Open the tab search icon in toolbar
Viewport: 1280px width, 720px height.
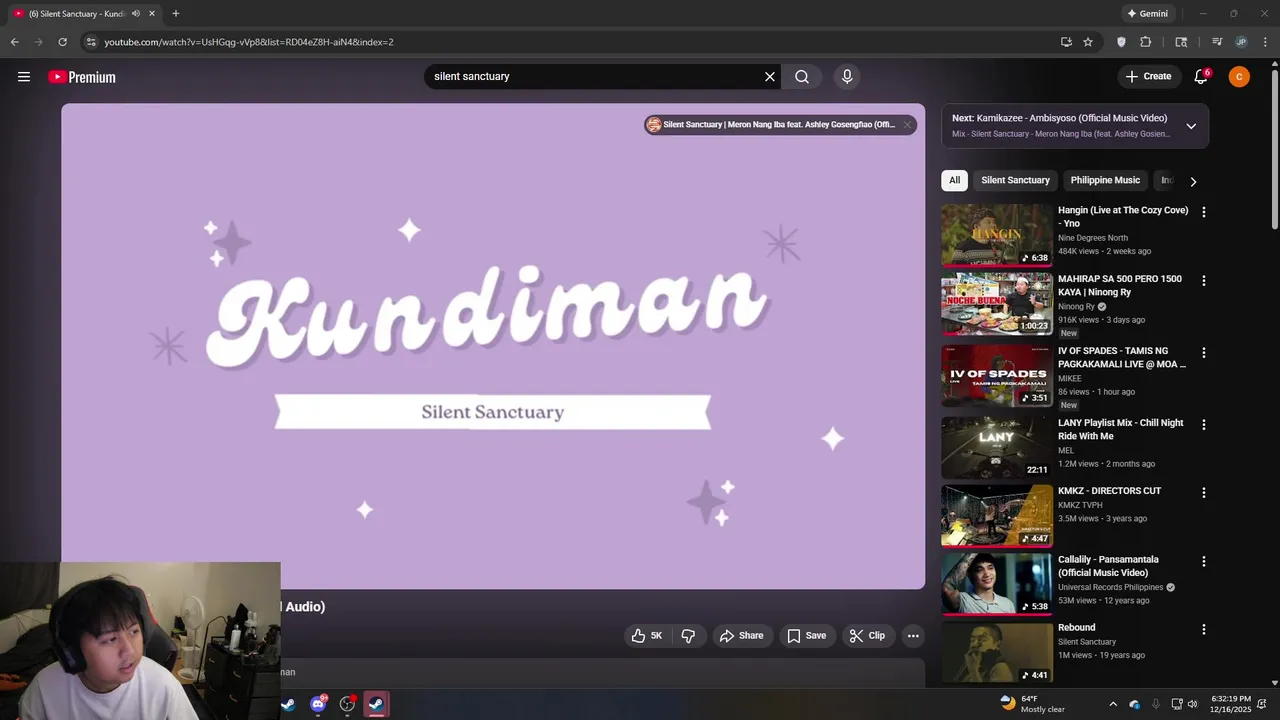pos(1181,42)
